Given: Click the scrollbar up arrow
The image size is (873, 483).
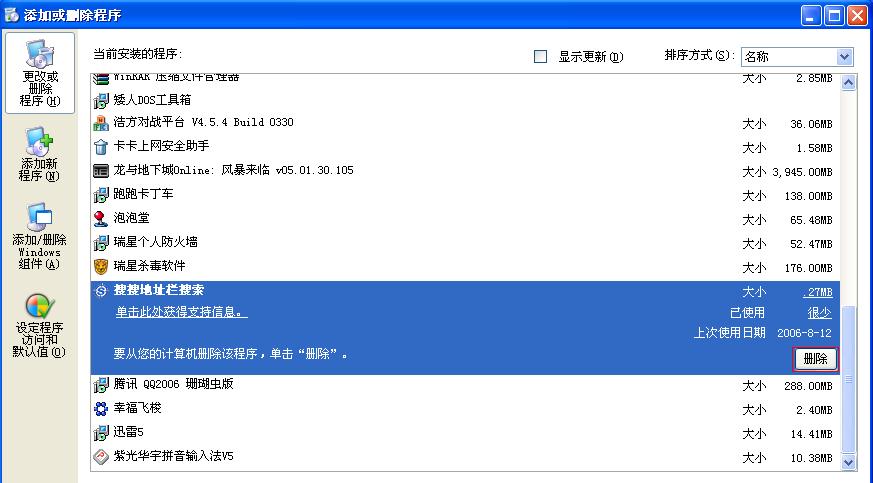Looking at the screenshot, I should (x=849, y=83).
